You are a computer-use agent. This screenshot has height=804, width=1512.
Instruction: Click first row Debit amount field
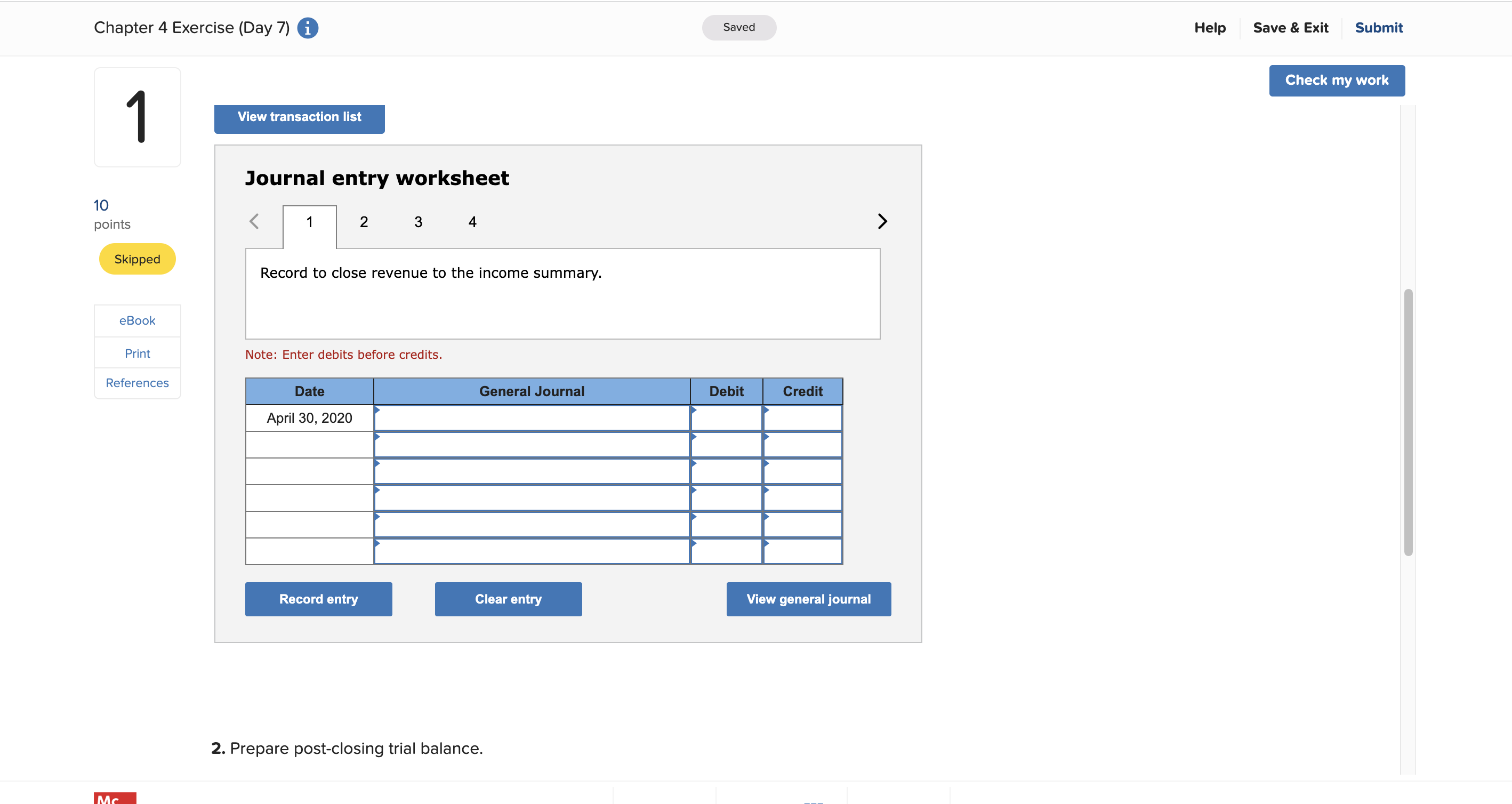pyautogui.click(x=726, y=418)
